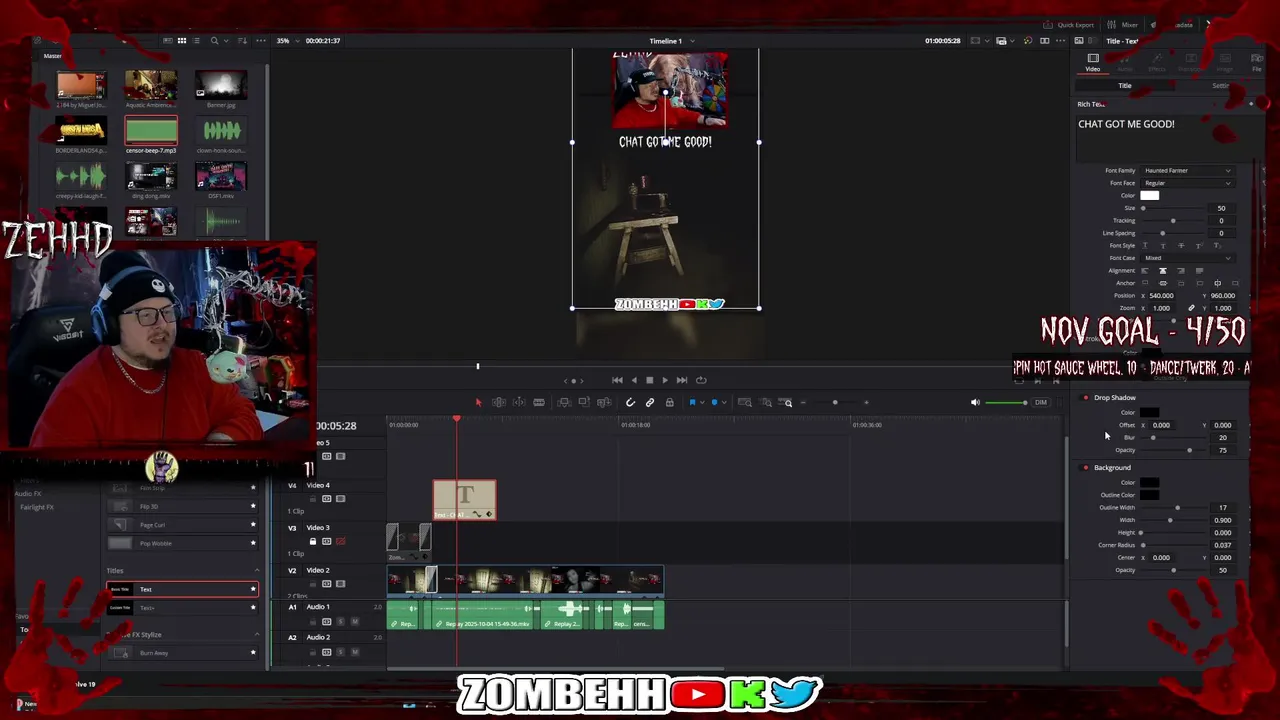Activate the Dynamic Trim Mode tool
Image resolution: width=1280 pixels, height=720 pixels.
[x=519, y=402]
